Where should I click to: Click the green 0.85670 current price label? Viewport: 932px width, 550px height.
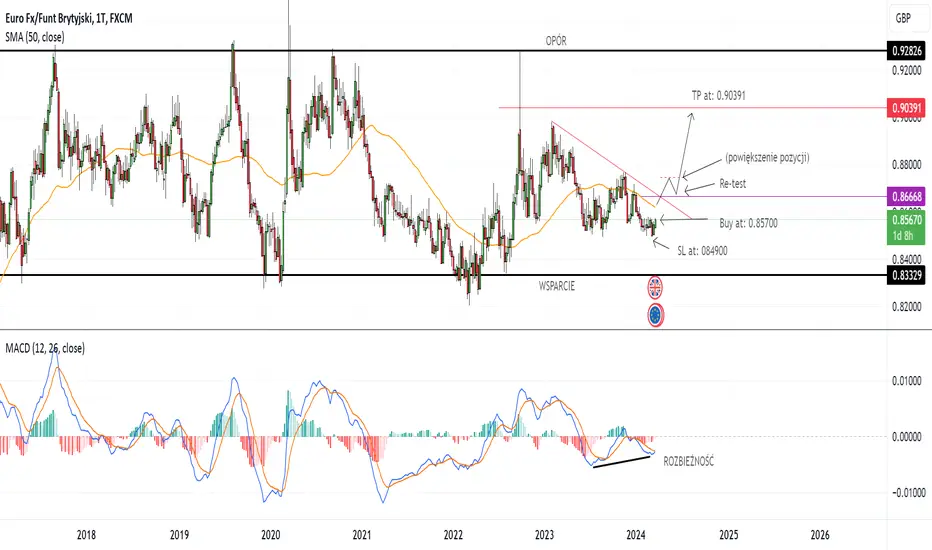[x=907, y=219]
